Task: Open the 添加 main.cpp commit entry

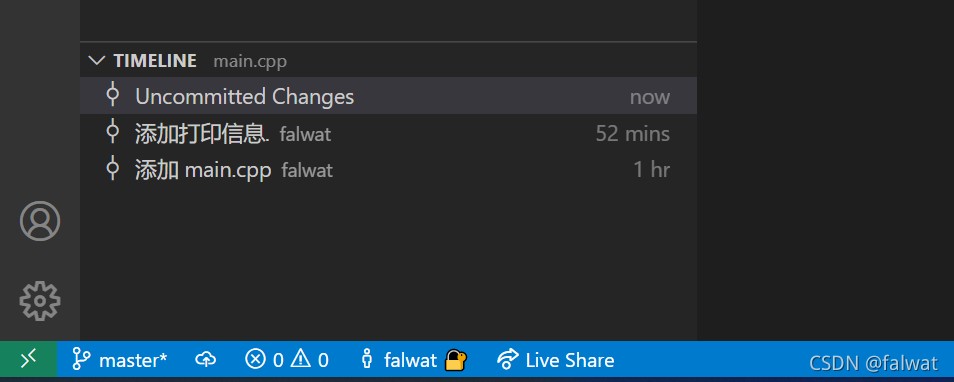Action: [388, 169]
